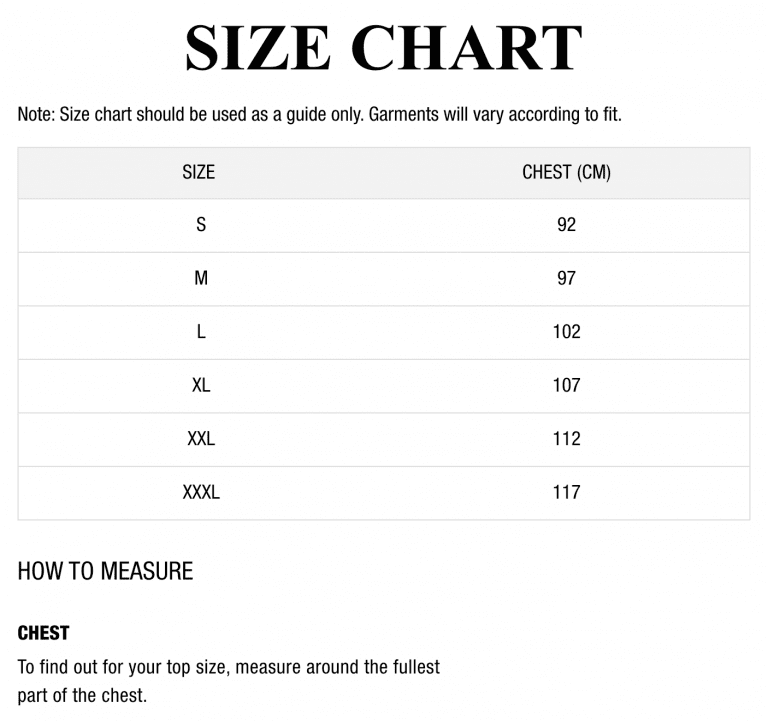Image resolution: width=768 pixels, height=721 pixels.
Task: Click the 97 chest measurement value
Action: click(x=566, y=278)
